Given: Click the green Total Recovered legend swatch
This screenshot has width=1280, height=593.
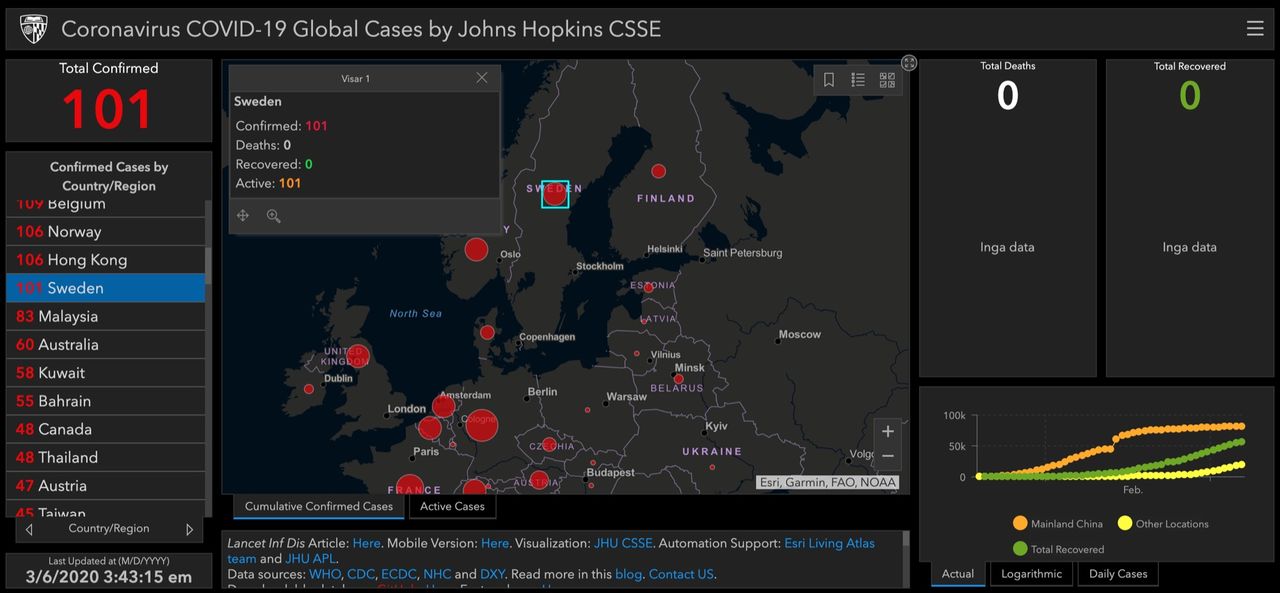Looking at the screenshot, I should point(1020,549).
